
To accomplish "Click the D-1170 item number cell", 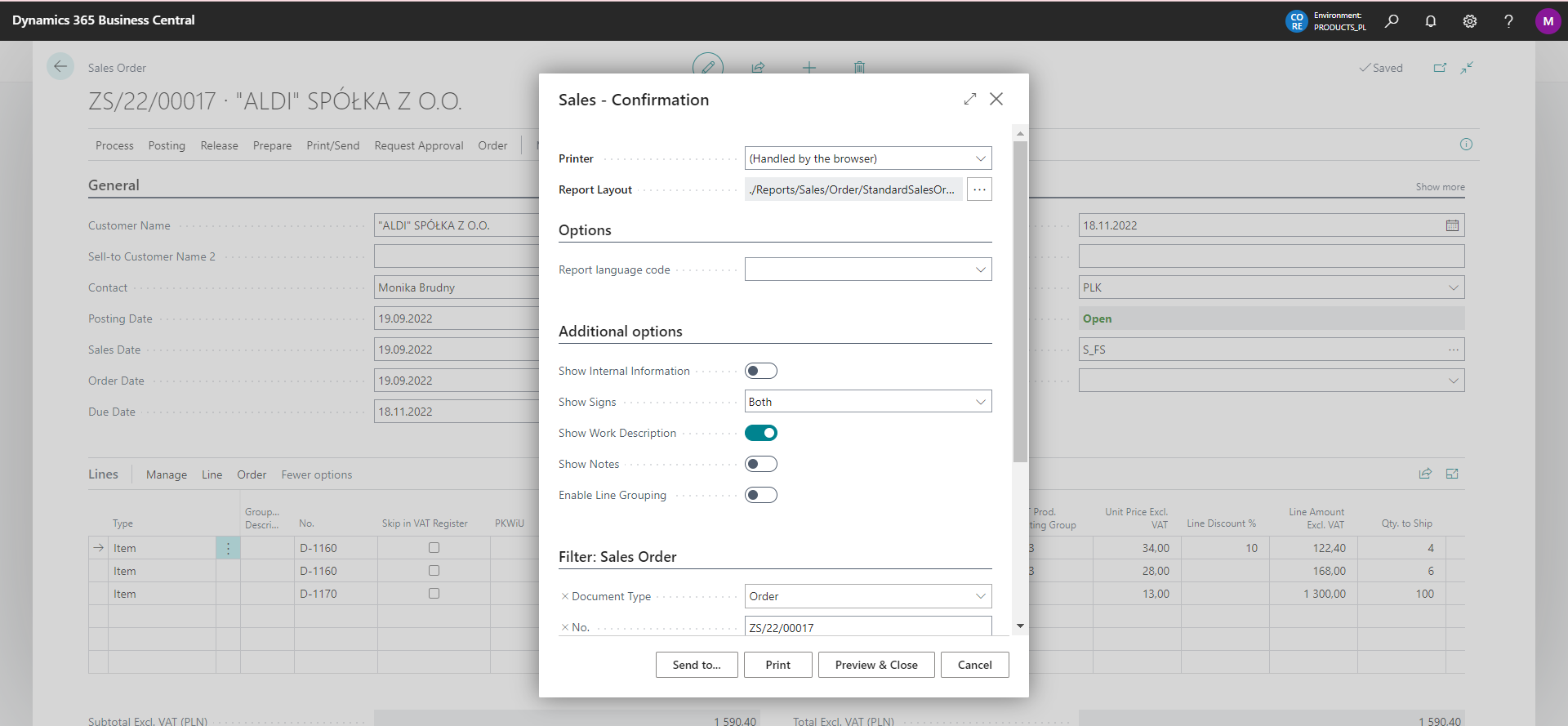I will (335, 594).
